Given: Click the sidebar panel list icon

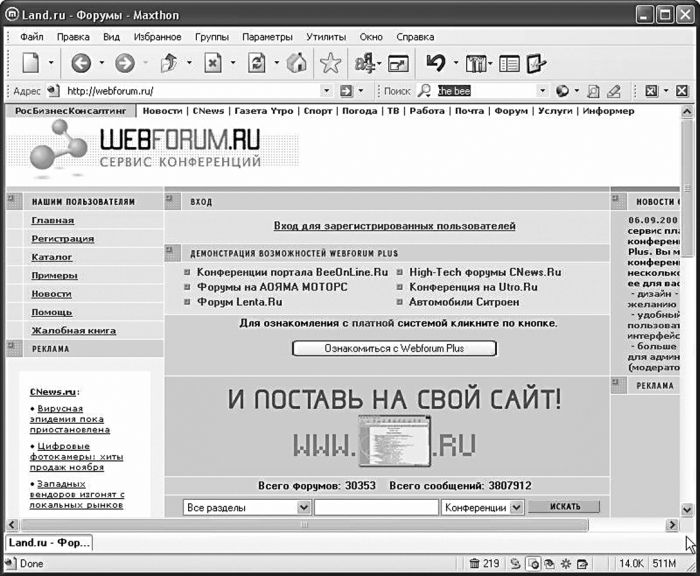Looking at the screenshot, I should 509,64.
